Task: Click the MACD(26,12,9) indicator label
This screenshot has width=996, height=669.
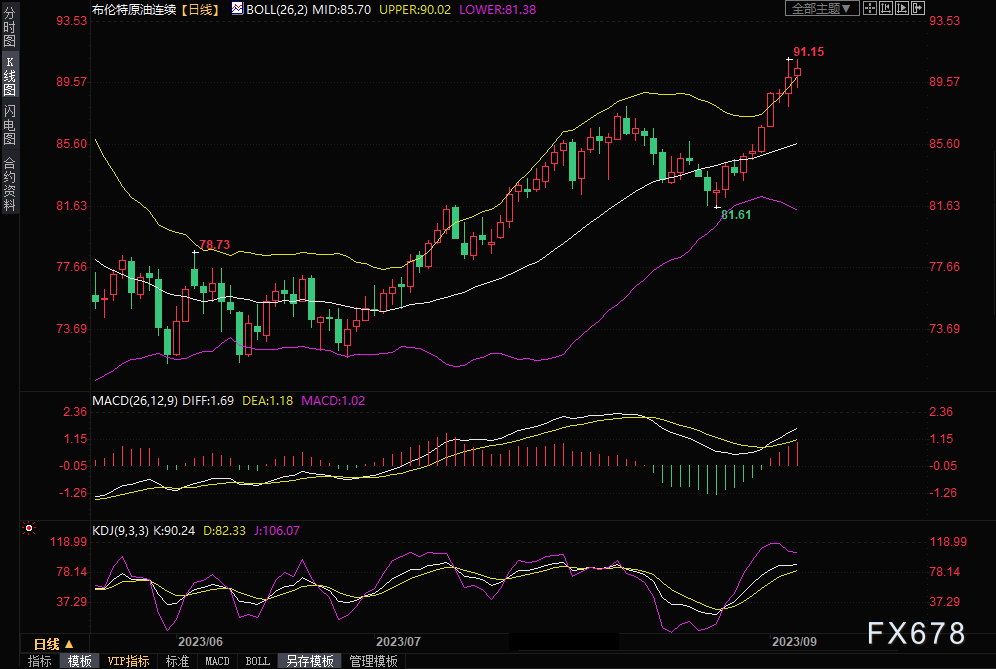Action: (135, 401)
